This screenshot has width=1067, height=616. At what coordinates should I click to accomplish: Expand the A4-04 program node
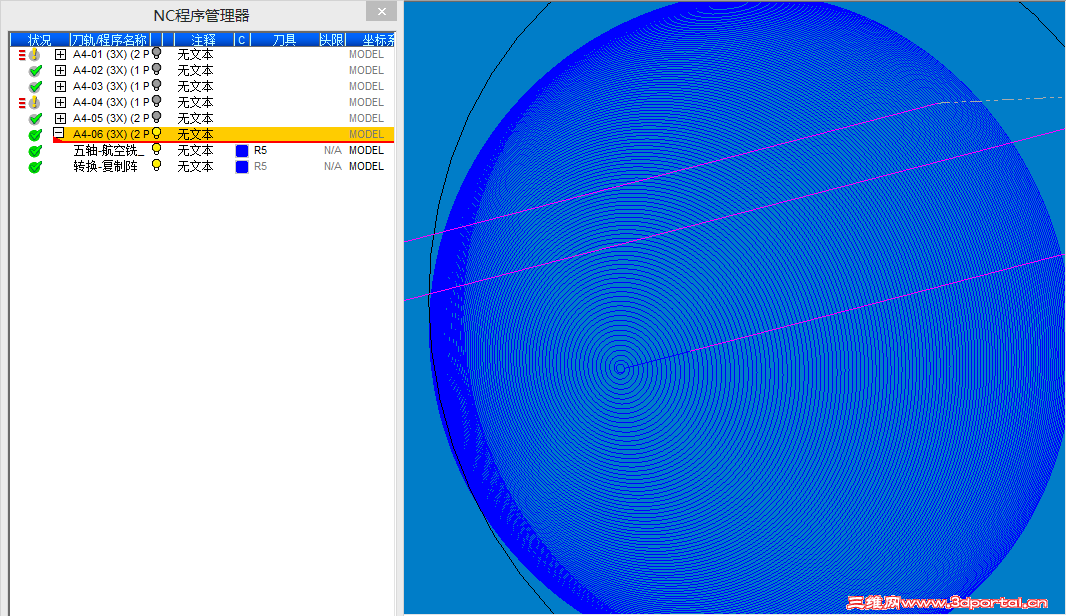pyautogui.click(x=61, y=102)
